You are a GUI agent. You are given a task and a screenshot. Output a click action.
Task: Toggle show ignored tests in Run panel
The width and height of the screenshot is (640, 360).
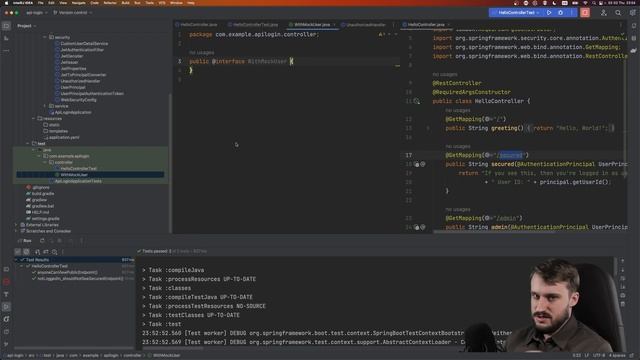click(x=26, y=252)
